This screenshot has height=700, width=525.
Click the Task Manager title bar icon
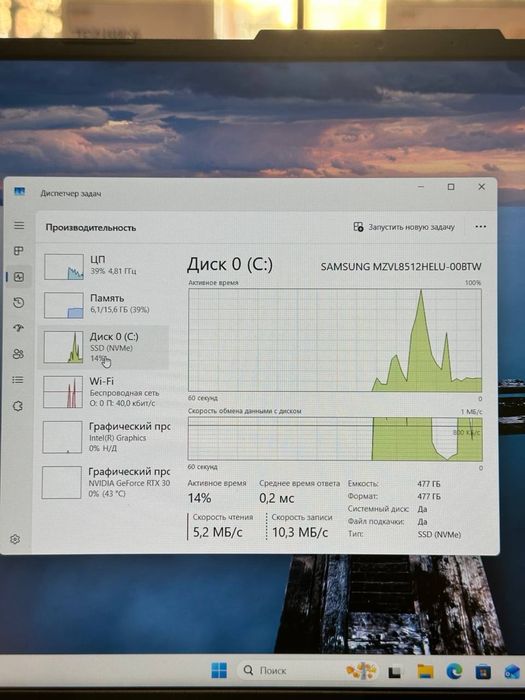pyautogui.click(x=20, y=192)
